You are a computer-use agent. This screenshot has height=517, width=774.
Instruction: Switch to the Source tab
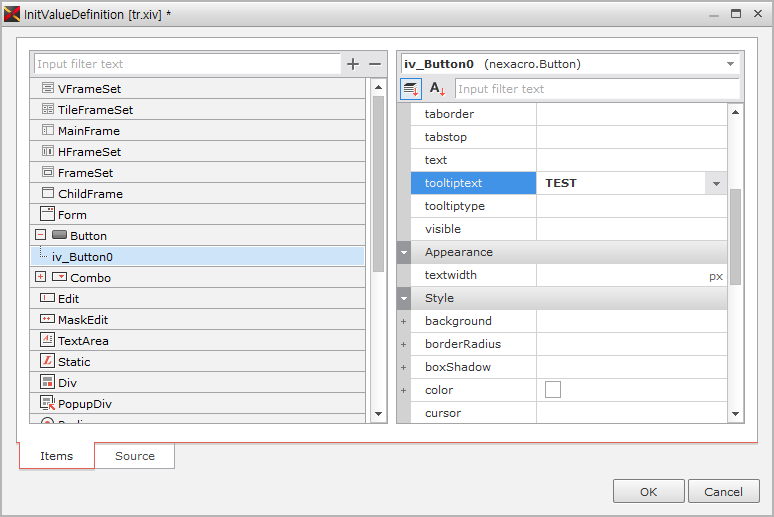(x=135, y=456)
